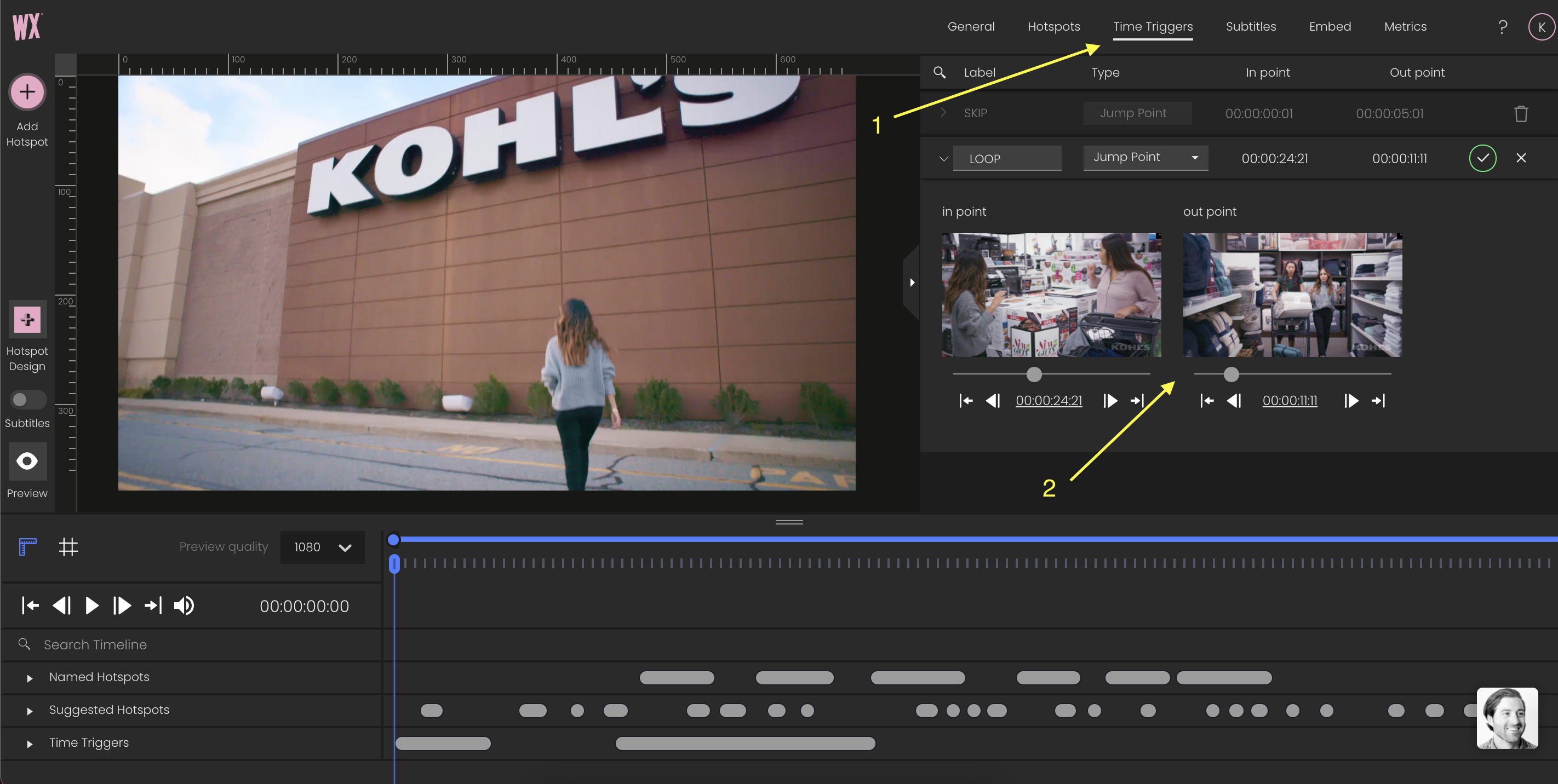This screenshot has height=784, width=1558.
Task: Jump in point to start
Action: 966,401
